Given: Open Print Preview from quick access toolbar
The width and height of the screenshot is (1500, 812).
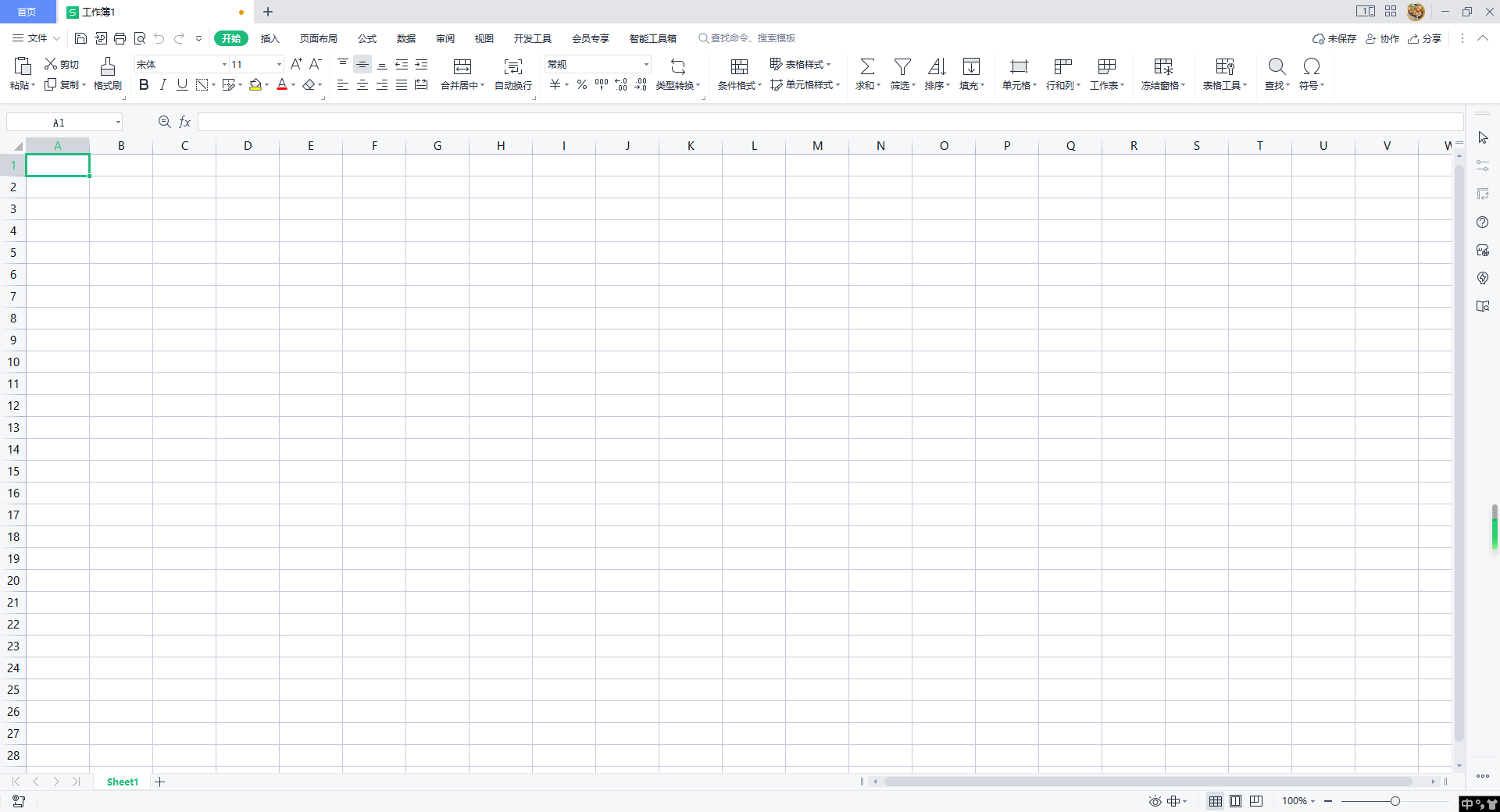Looking at the screenshot, I should (x=140, y=38).
